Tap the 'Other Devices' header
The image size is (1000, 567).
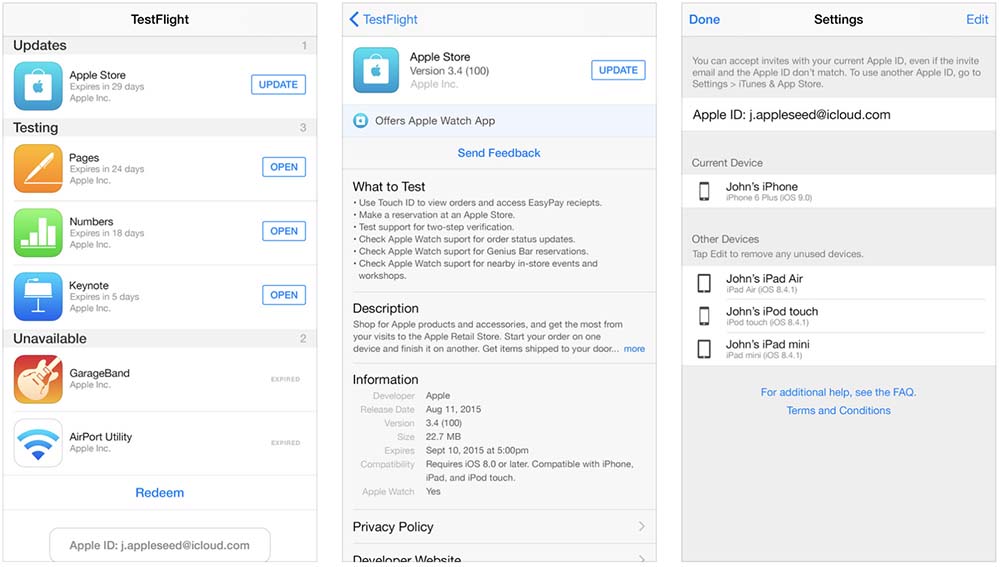point(725,239)
